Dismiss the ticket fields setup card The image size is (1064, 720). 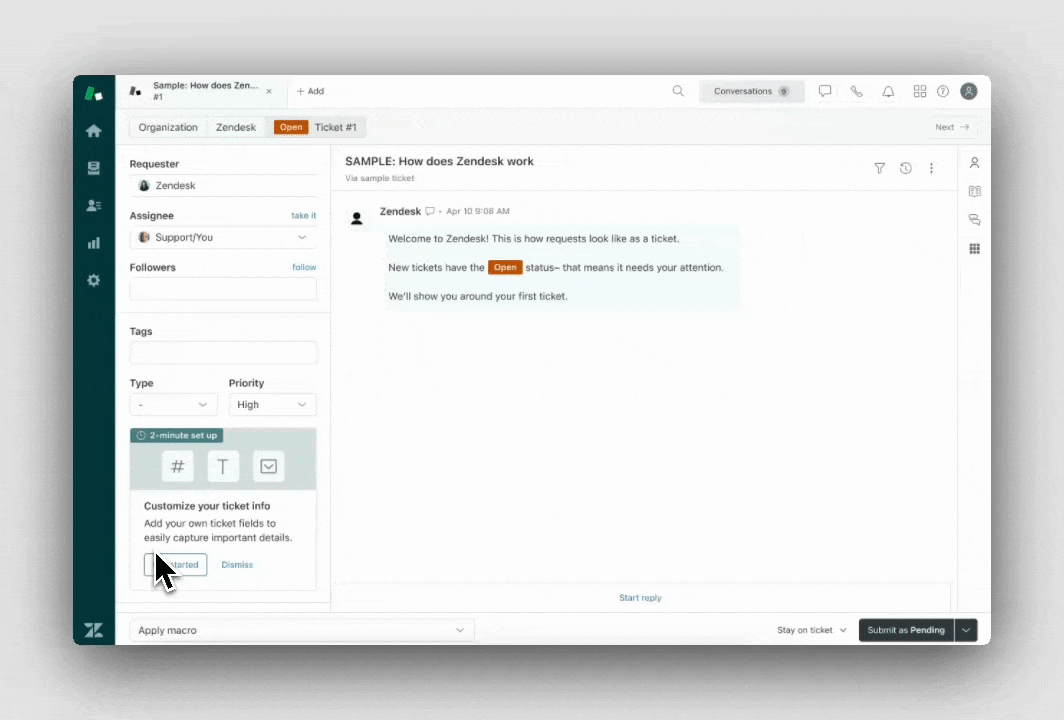(237, 565)
